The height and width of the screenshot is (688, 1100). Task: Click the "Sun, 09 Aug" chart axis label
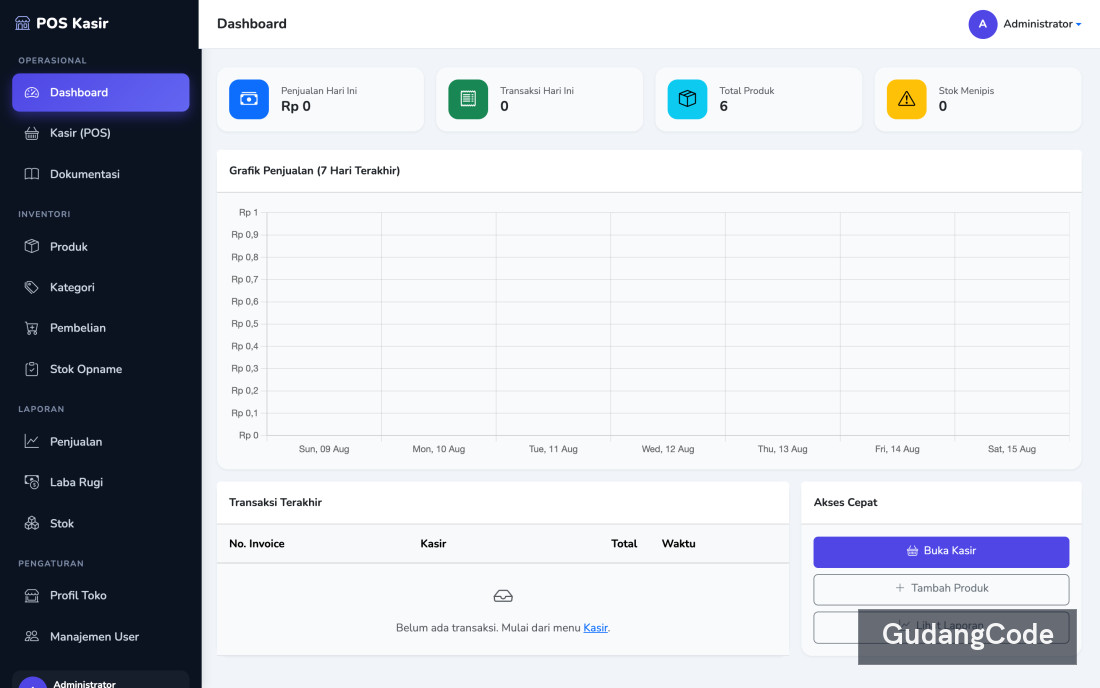(324, 449)
